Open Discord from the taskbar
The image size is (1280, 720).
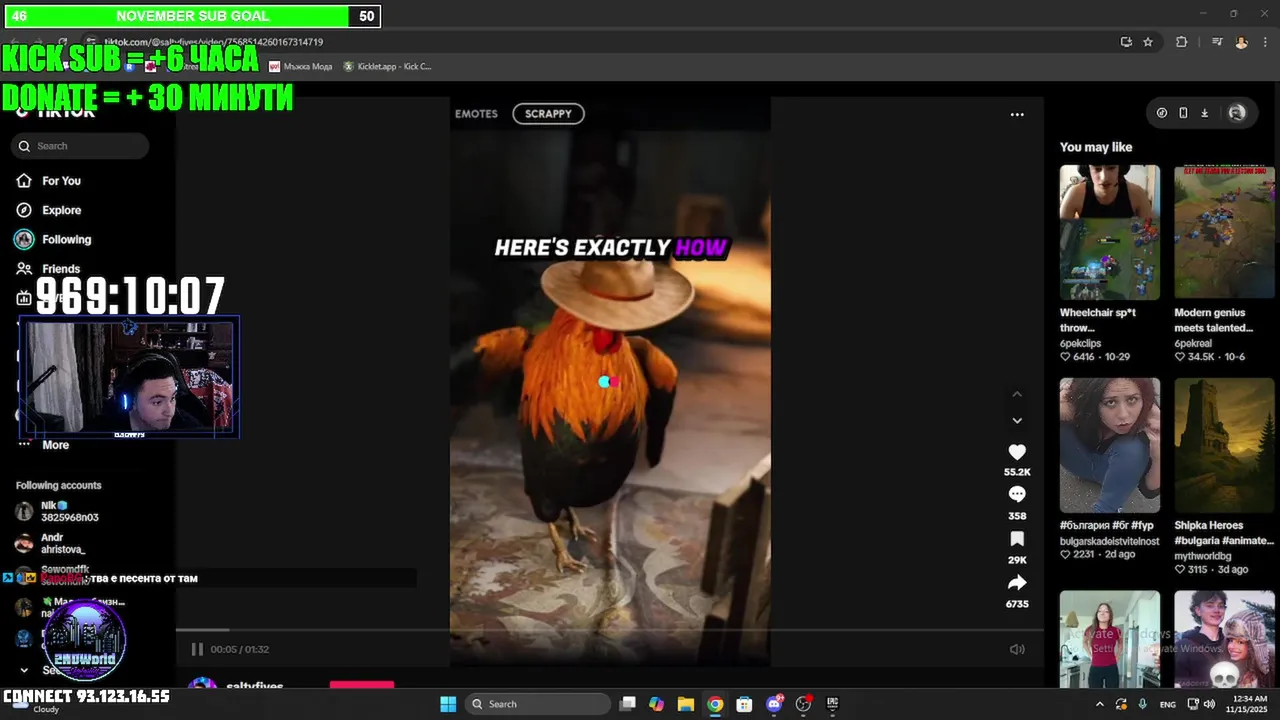pyautogui.click(x=774, y=704)
